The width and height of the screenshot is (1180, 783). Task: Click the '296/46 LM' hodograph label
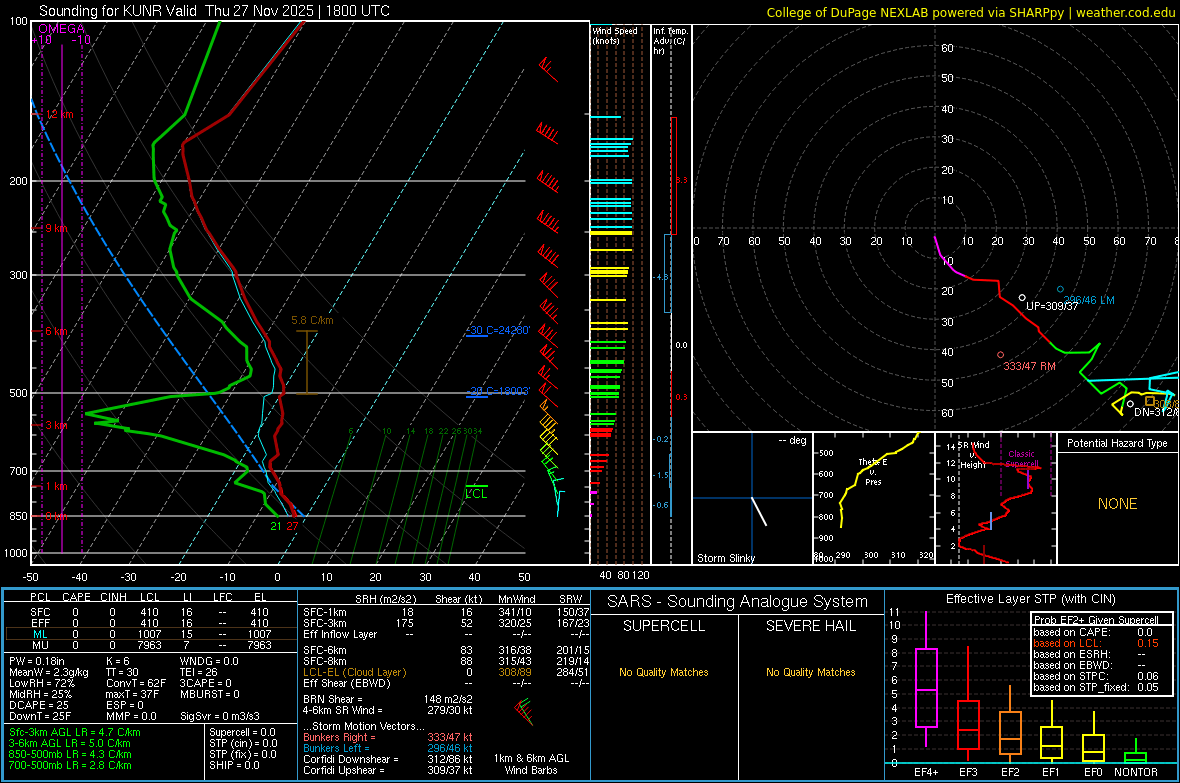click(x=1089, y=300)
